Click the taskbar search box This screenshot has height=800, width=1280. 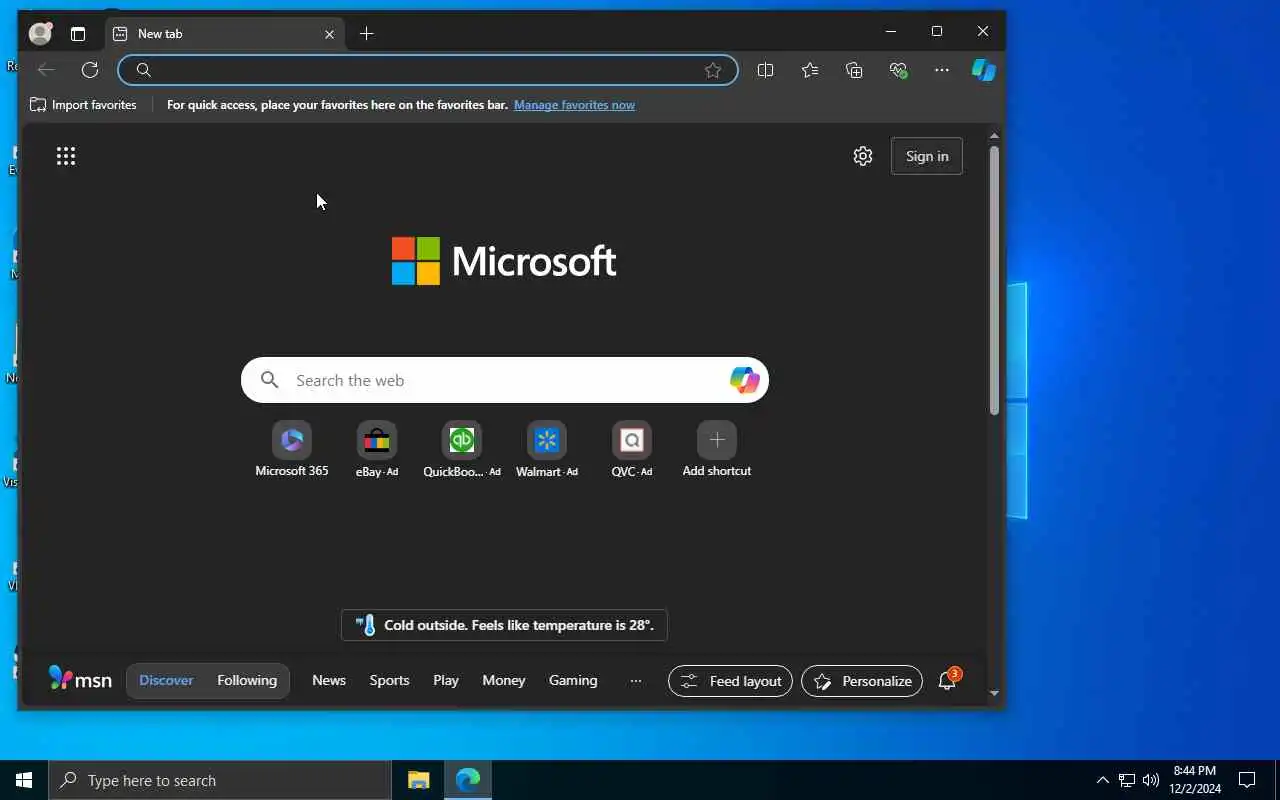[x=220, y=780]
